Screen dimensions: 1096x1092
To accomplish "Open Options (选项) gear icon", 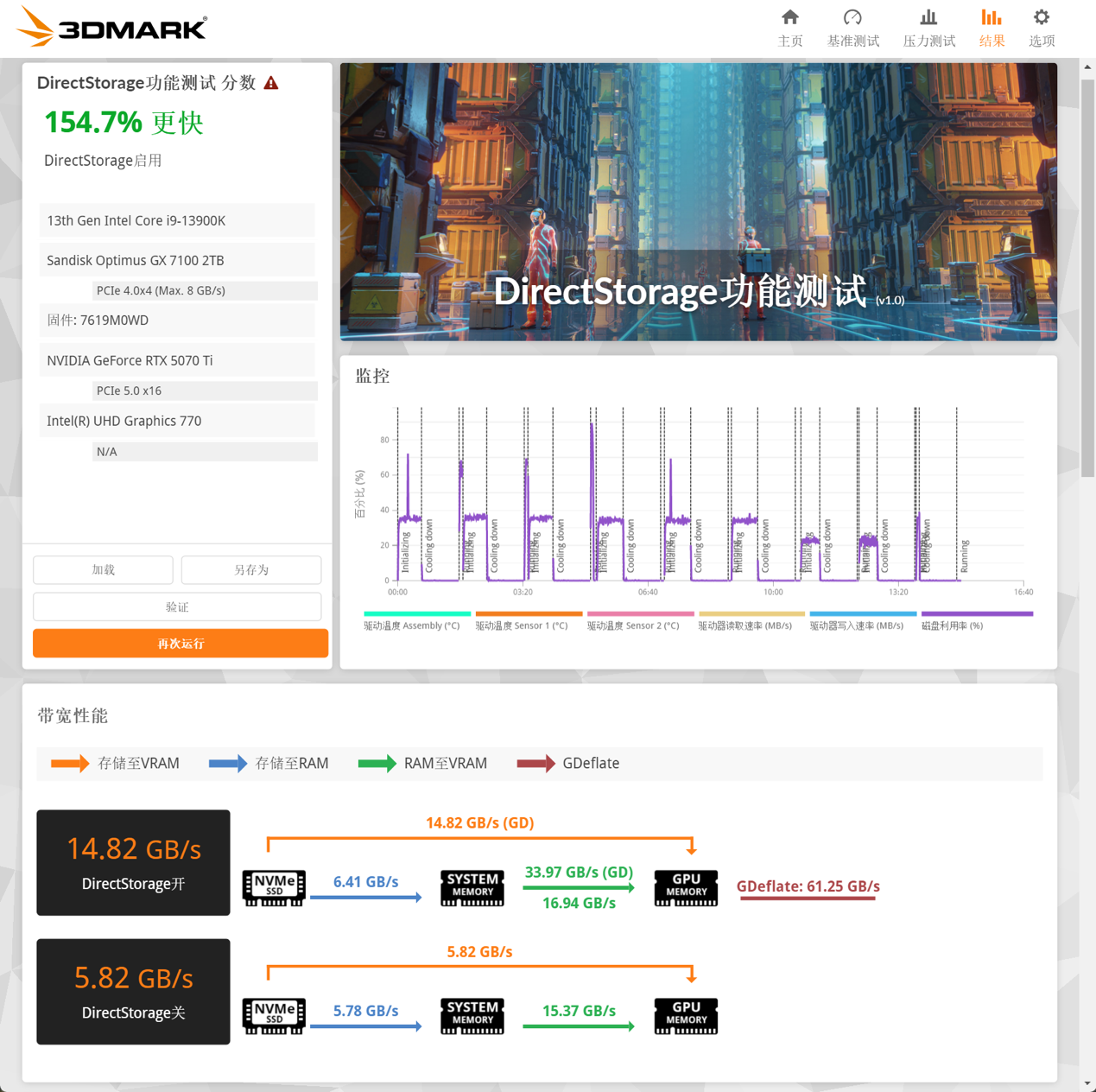I will tap(1042, 17).
